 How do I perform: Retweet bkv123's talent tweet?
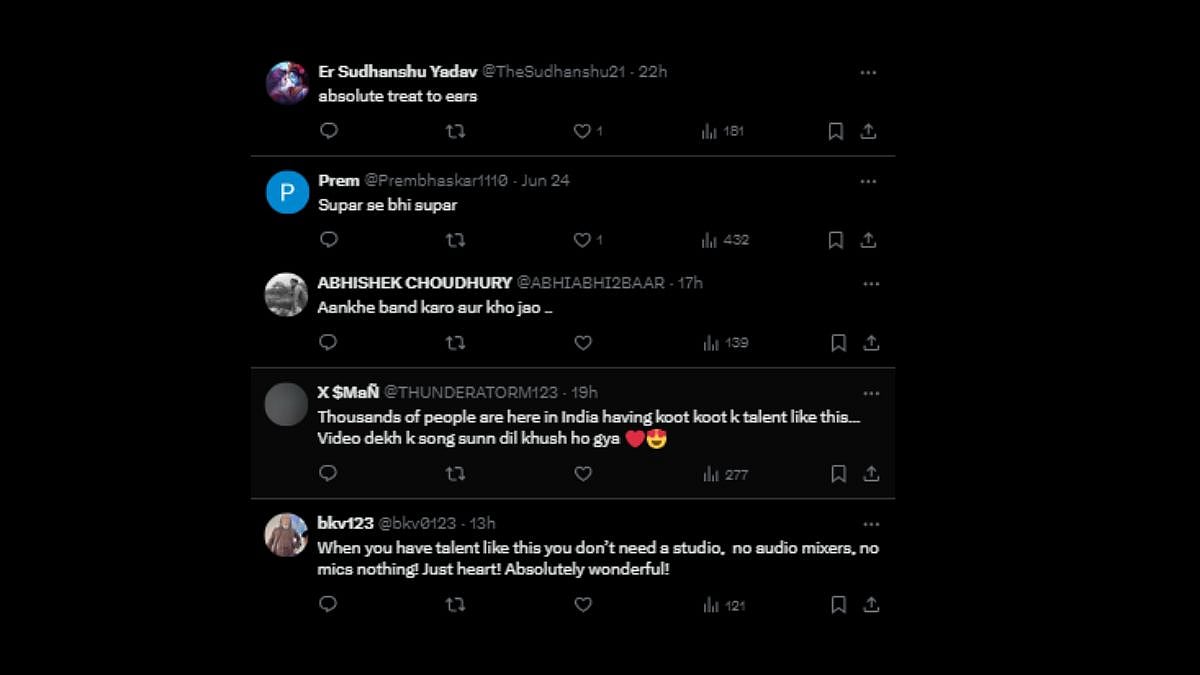(x=455, y=605)
